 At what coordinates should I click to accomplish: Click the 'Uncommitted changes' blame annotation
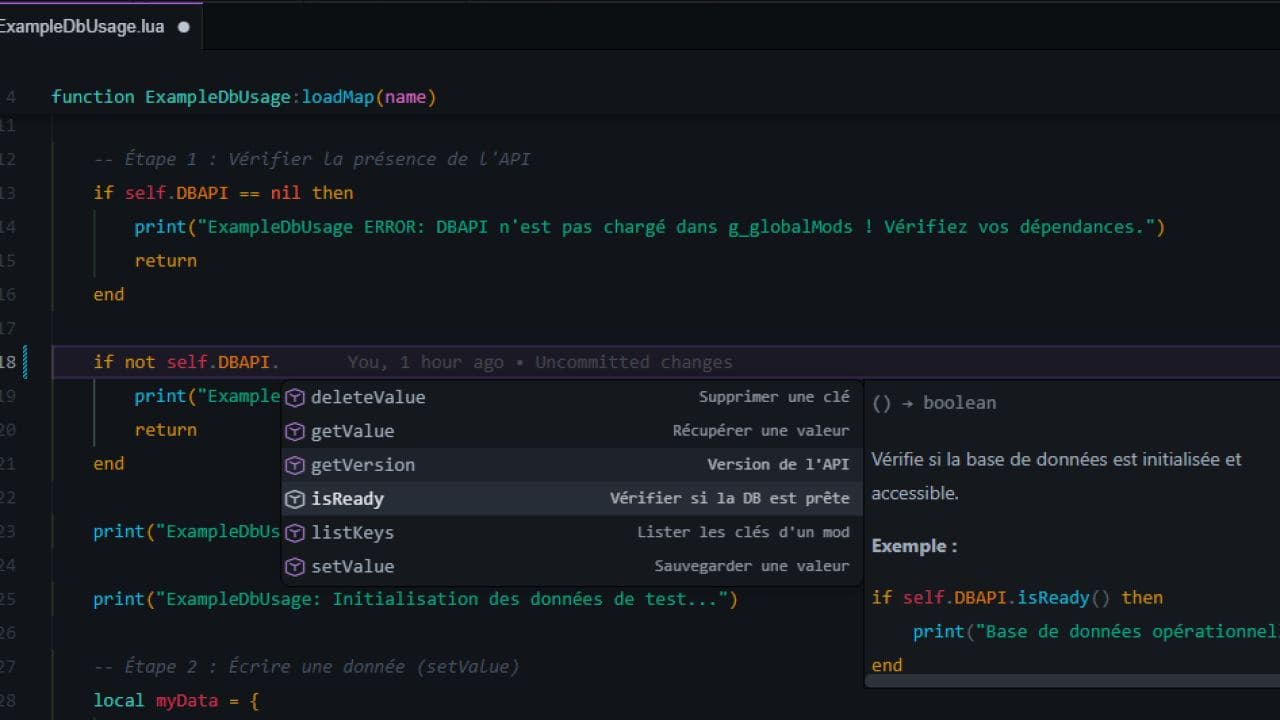(x=633, y=362)
